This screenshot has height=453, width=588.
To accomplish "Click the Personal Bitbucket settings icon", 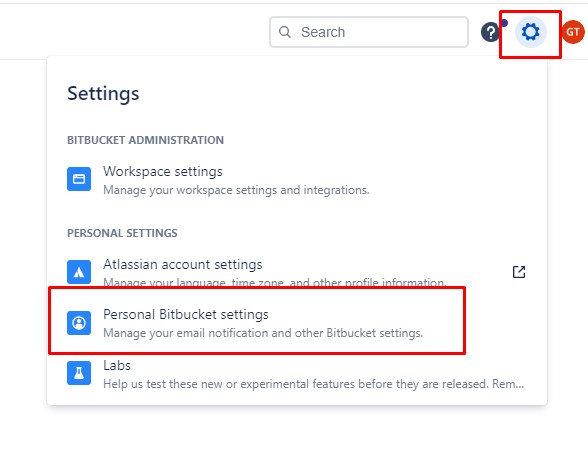I will (79, 322).
